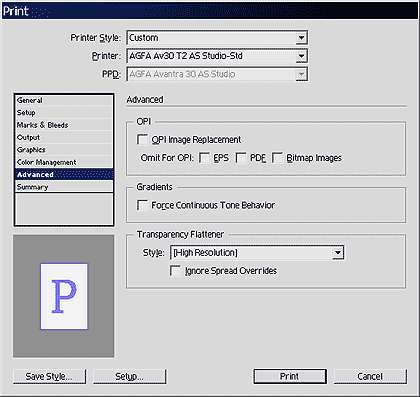Screen dimensions: 420x397
Task: Toggle Ignore Spread Overrides checkbox
Action: tap(176, 271)
